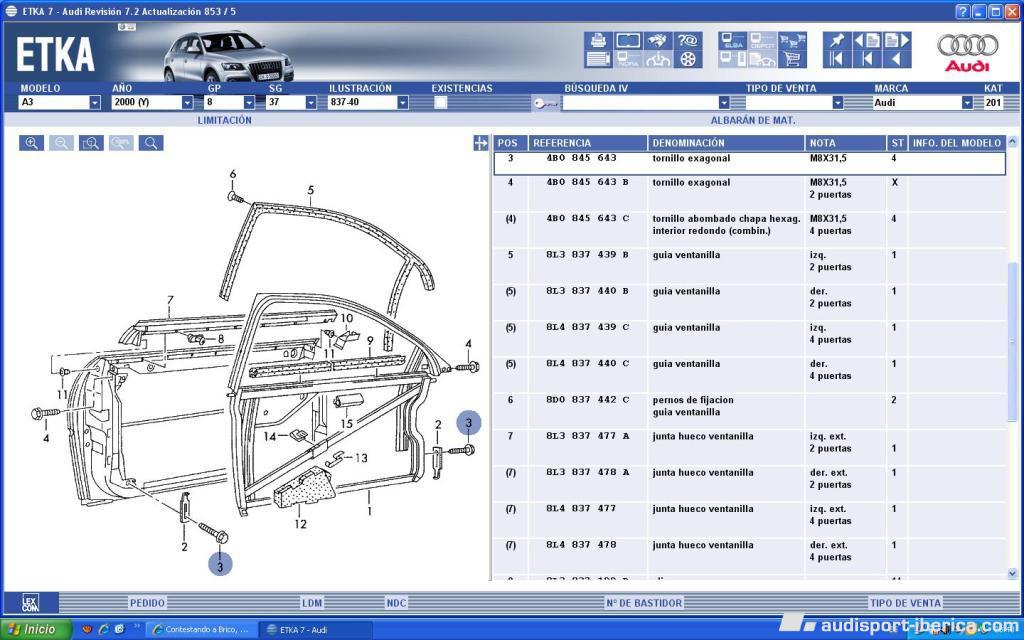Screen dimensions: 1024x640
Task: Click the DENOMINACIÓN column header
Action: click(x=726, y=143)
